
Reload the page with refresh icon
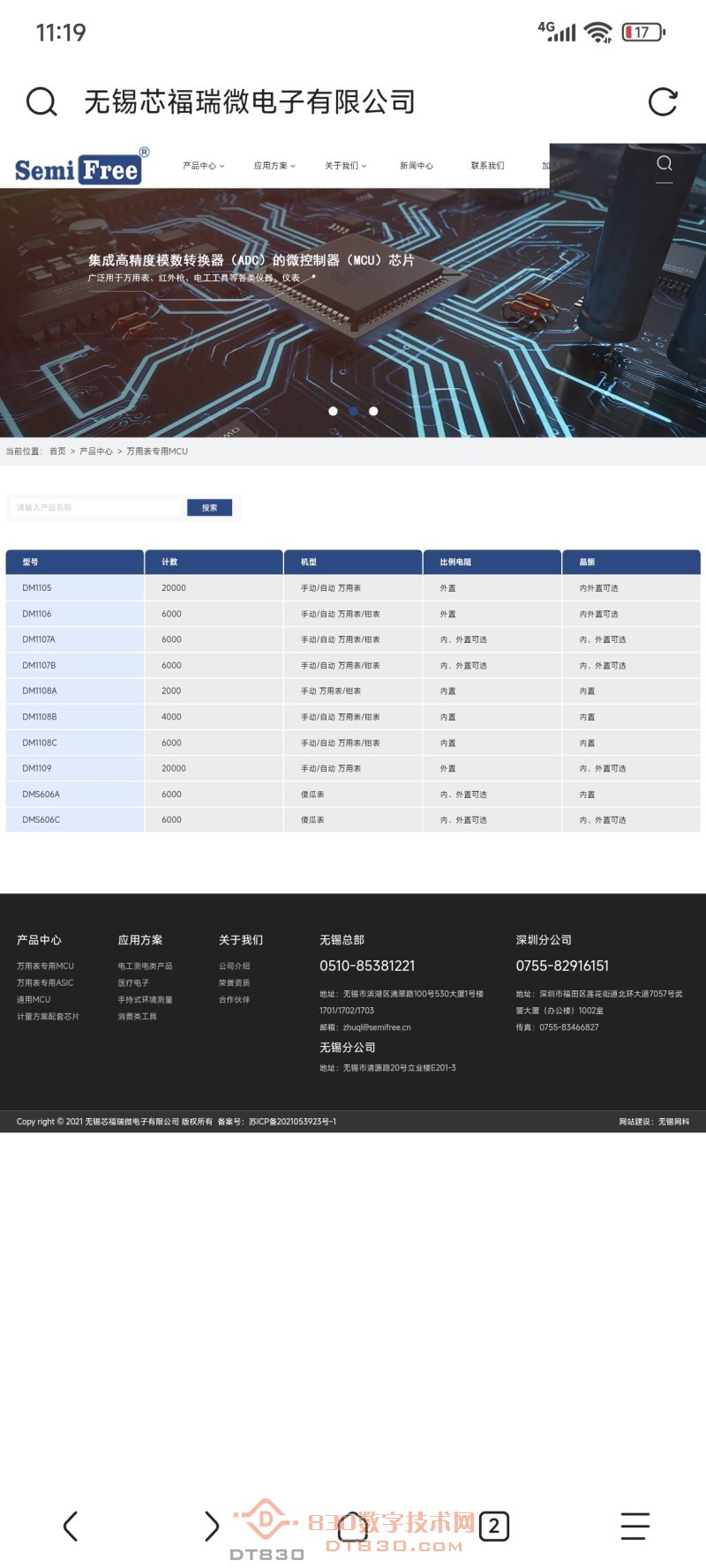(663, 102)
